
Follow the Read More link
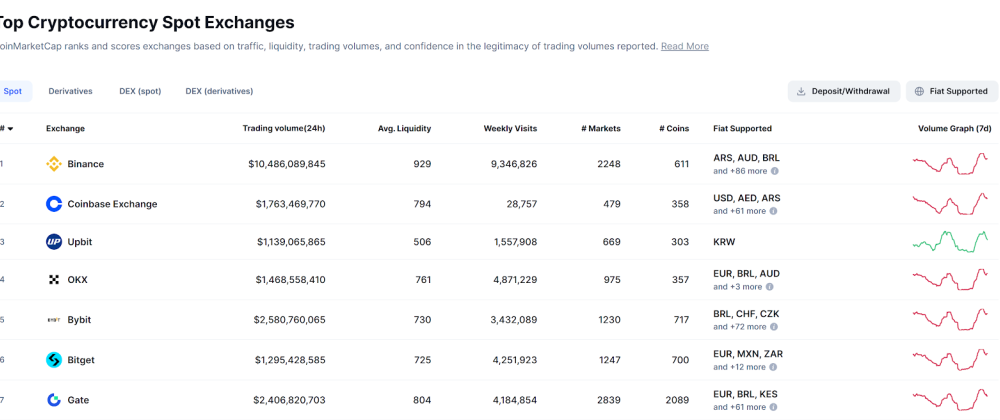pyautogui.click(x=684, y=46)
